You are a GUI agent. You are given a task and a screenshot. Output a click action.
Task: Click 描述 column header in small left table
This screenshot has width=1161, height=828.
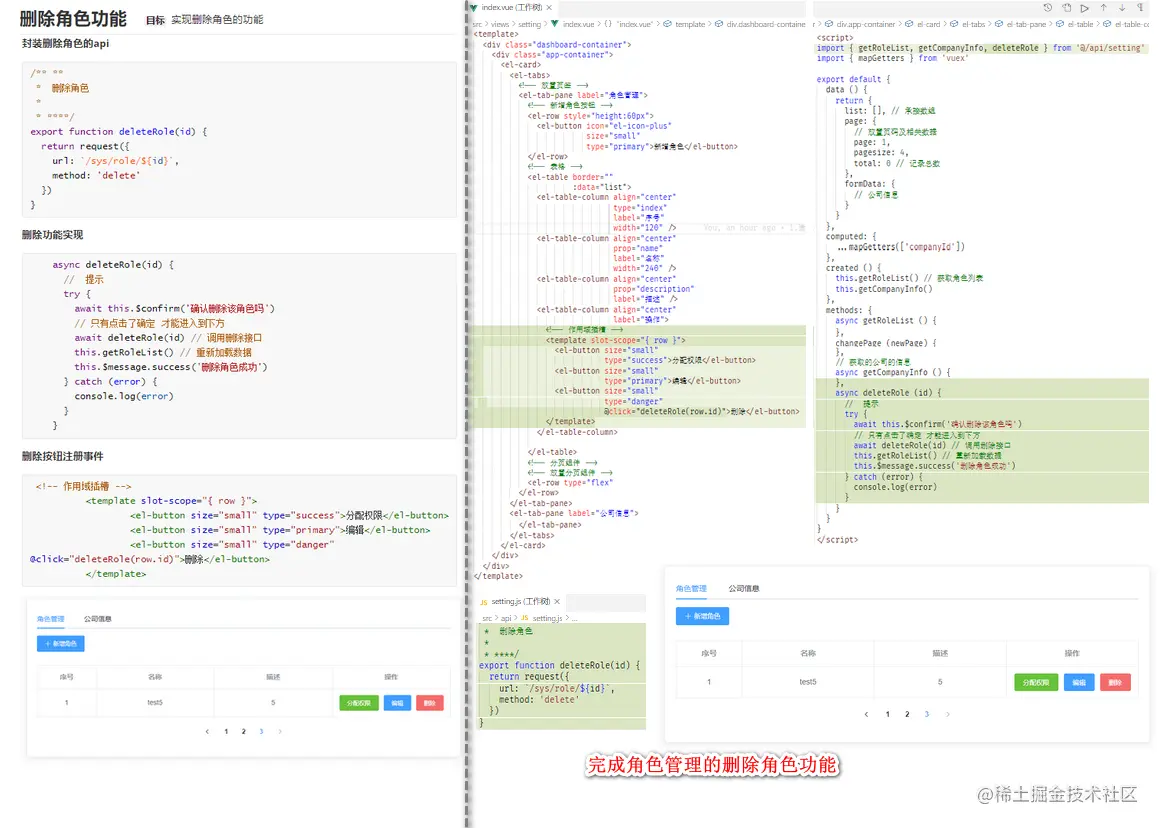(x=273, y=677)
